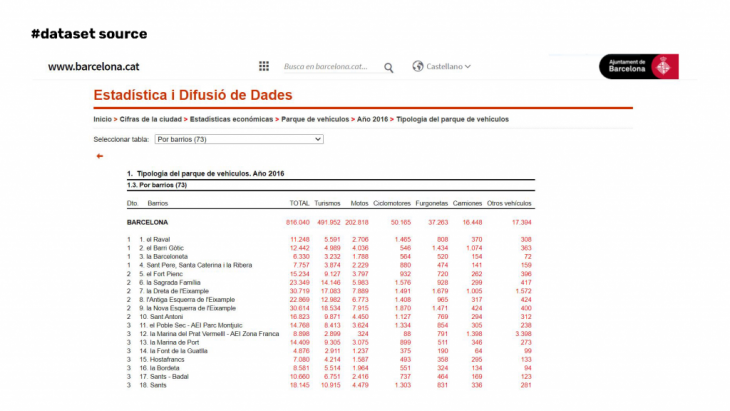The height and width of the screenshot is (411, 730).
Task: Click the 'Busca en barcelona.cat' search field
Action: [330, 67]
